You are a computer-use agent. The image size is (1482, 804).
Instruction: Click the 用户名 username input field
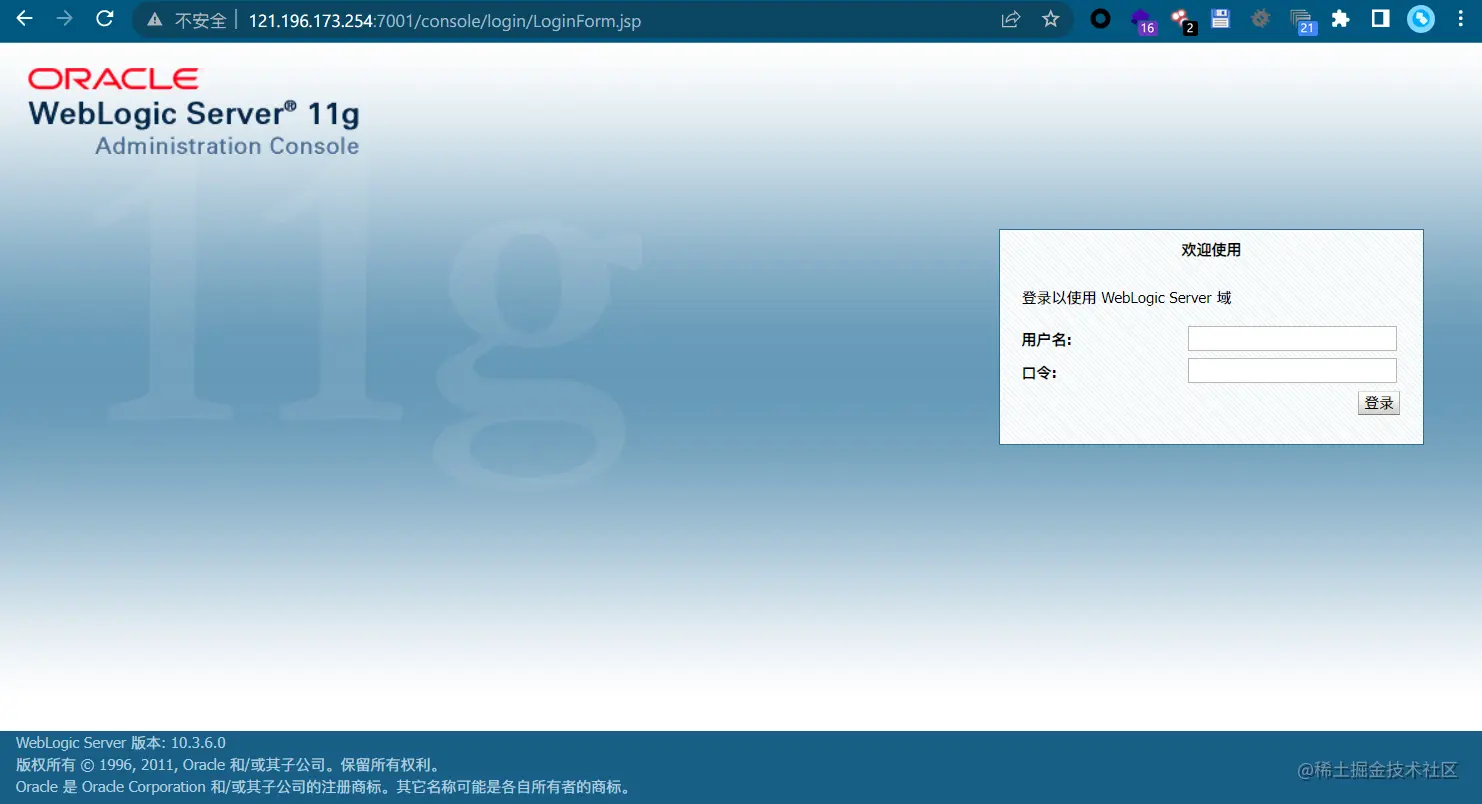[1292, 338]
